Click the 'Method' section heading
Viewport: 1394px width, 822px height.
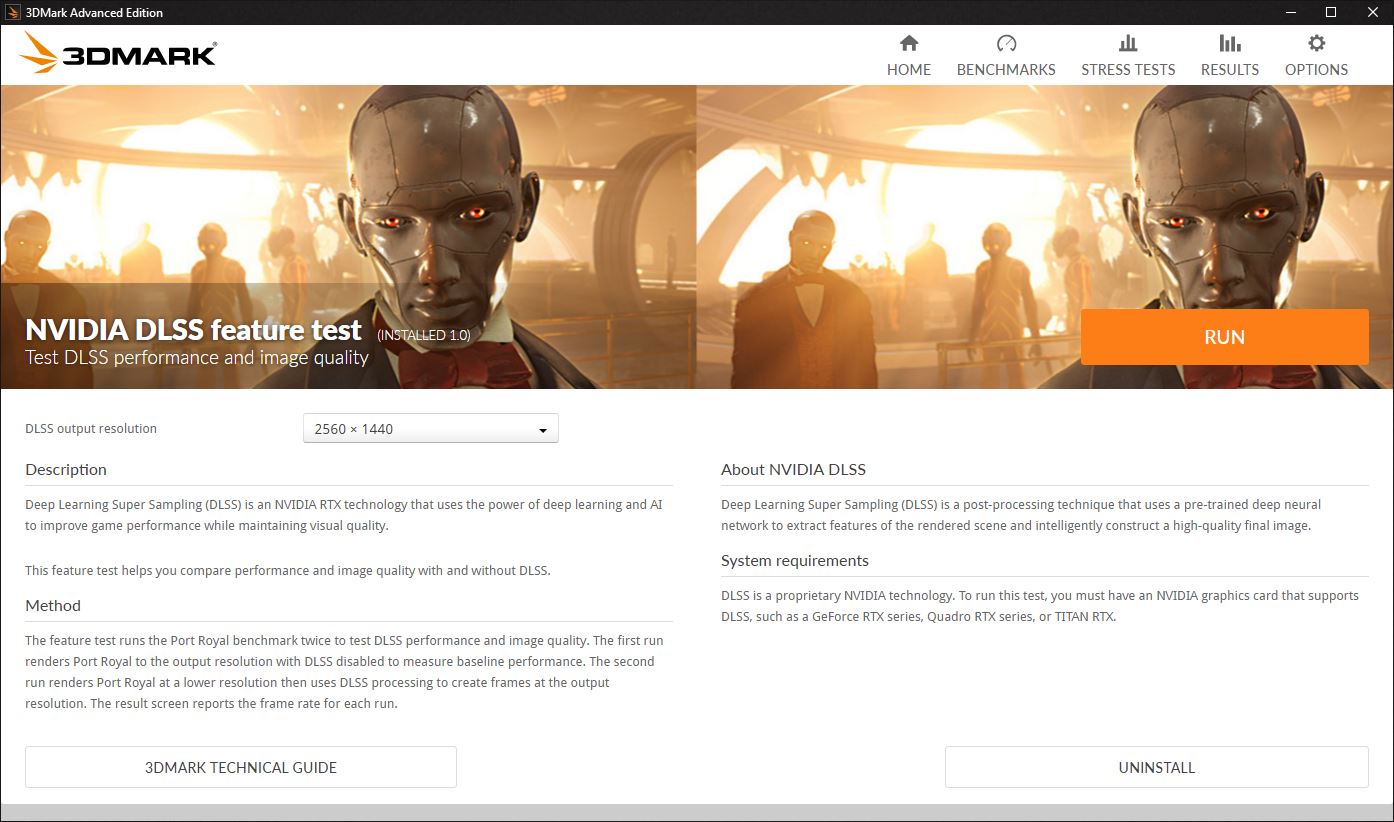coord(53,606)
